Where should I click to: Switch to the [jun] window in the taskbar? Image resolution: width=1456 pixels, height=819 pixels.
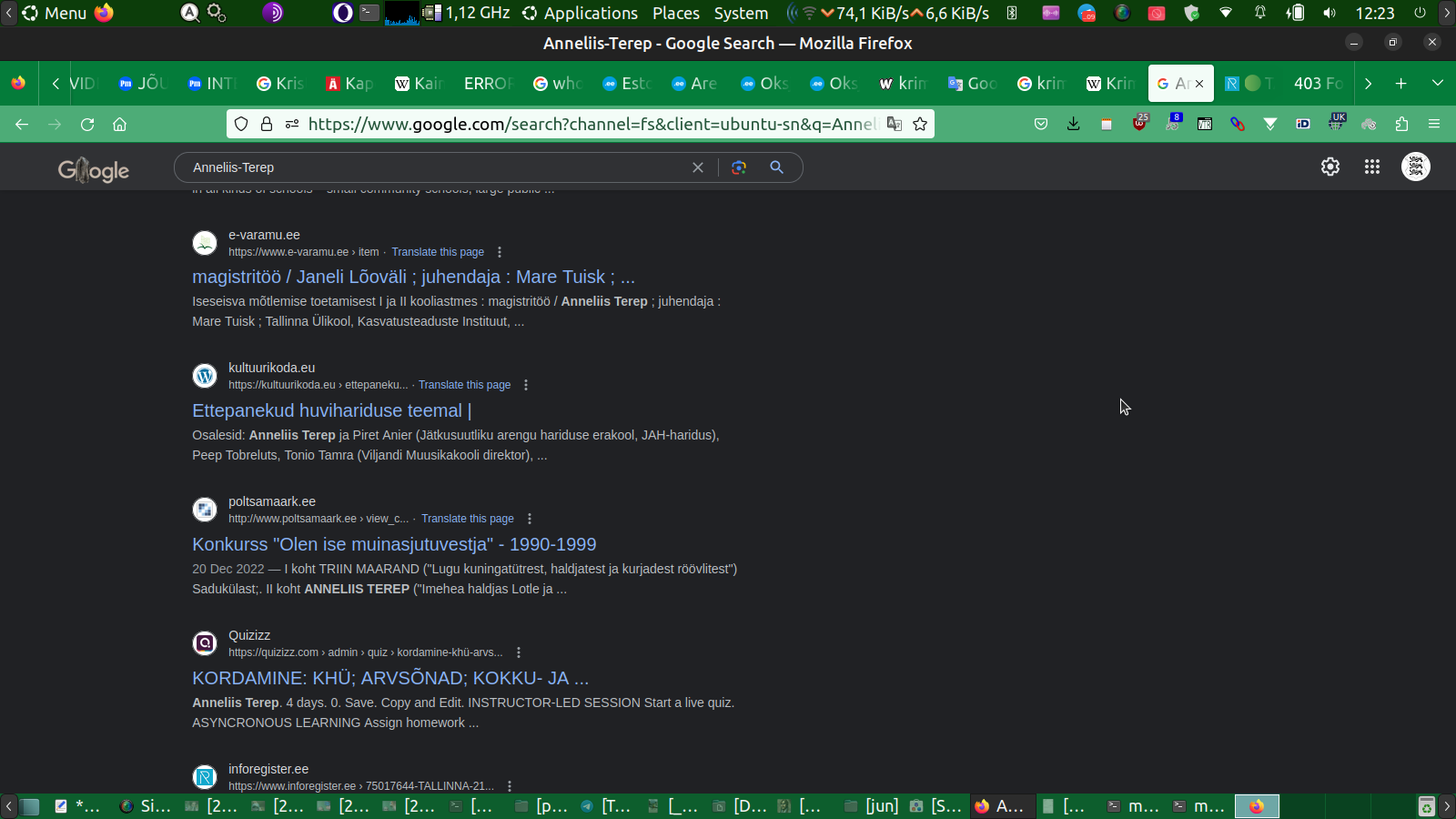click(873, 805)
